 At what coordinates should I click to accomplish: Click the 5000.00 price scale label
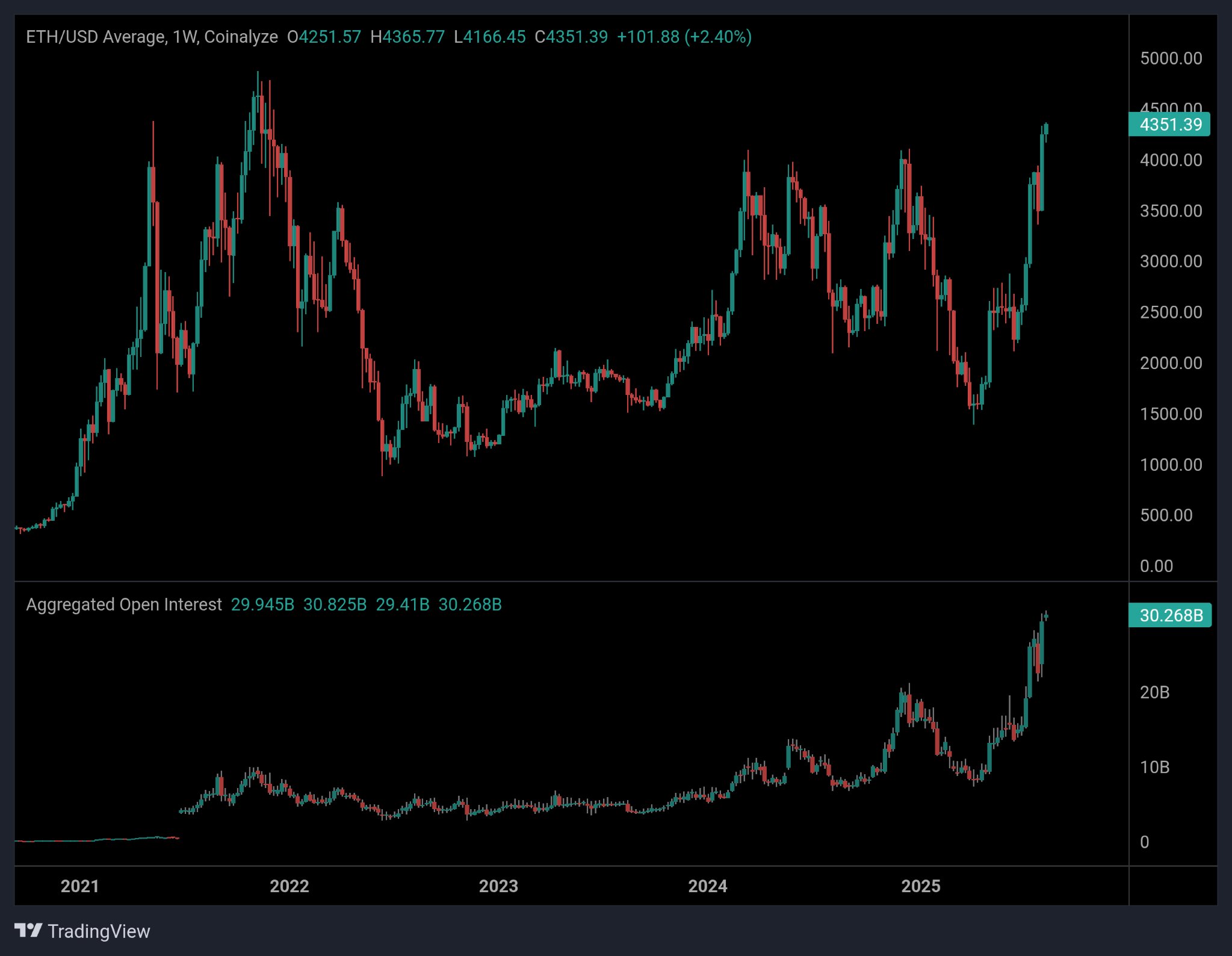point(1169,58)
